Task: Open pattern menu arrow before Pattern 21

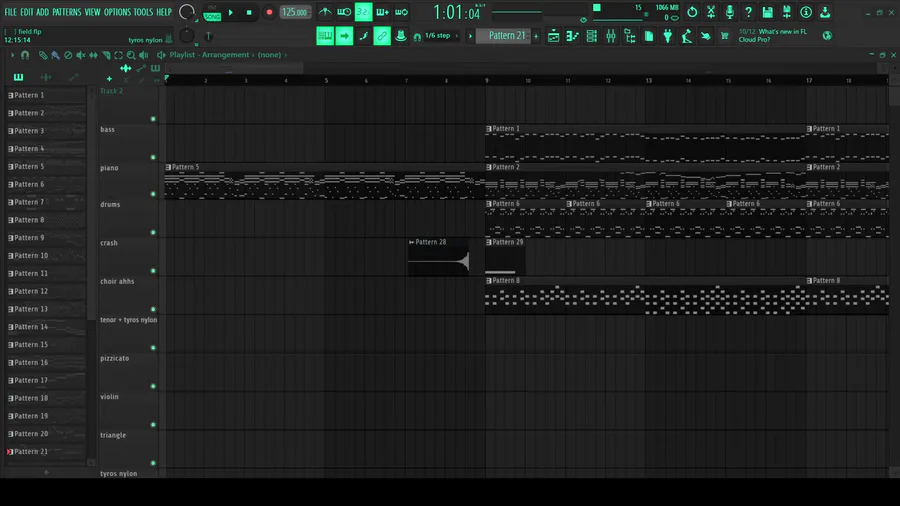Action: tap(471, 36)
